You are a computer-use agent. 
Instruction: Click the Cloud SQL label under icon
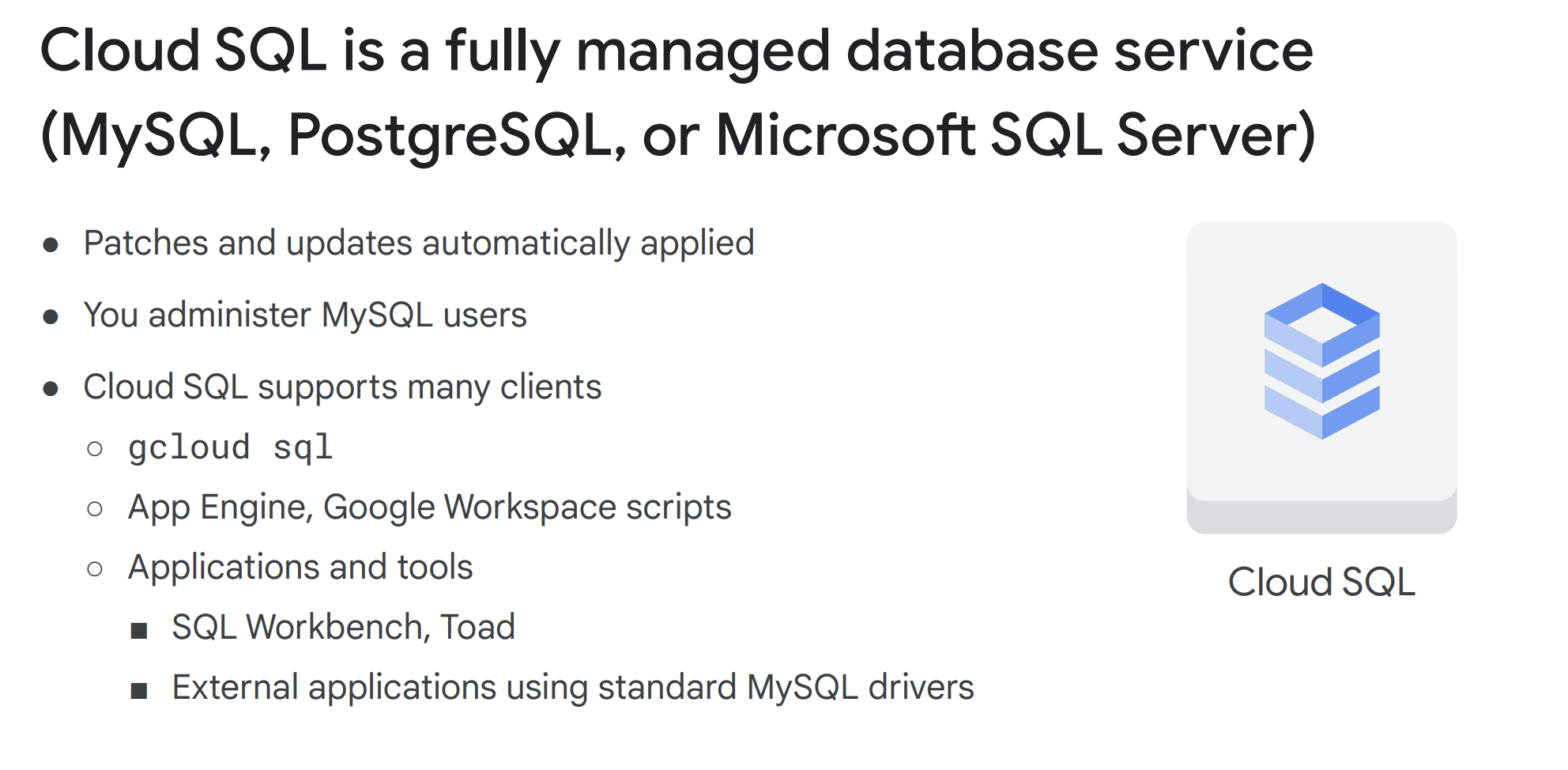tap(1321, 583)
